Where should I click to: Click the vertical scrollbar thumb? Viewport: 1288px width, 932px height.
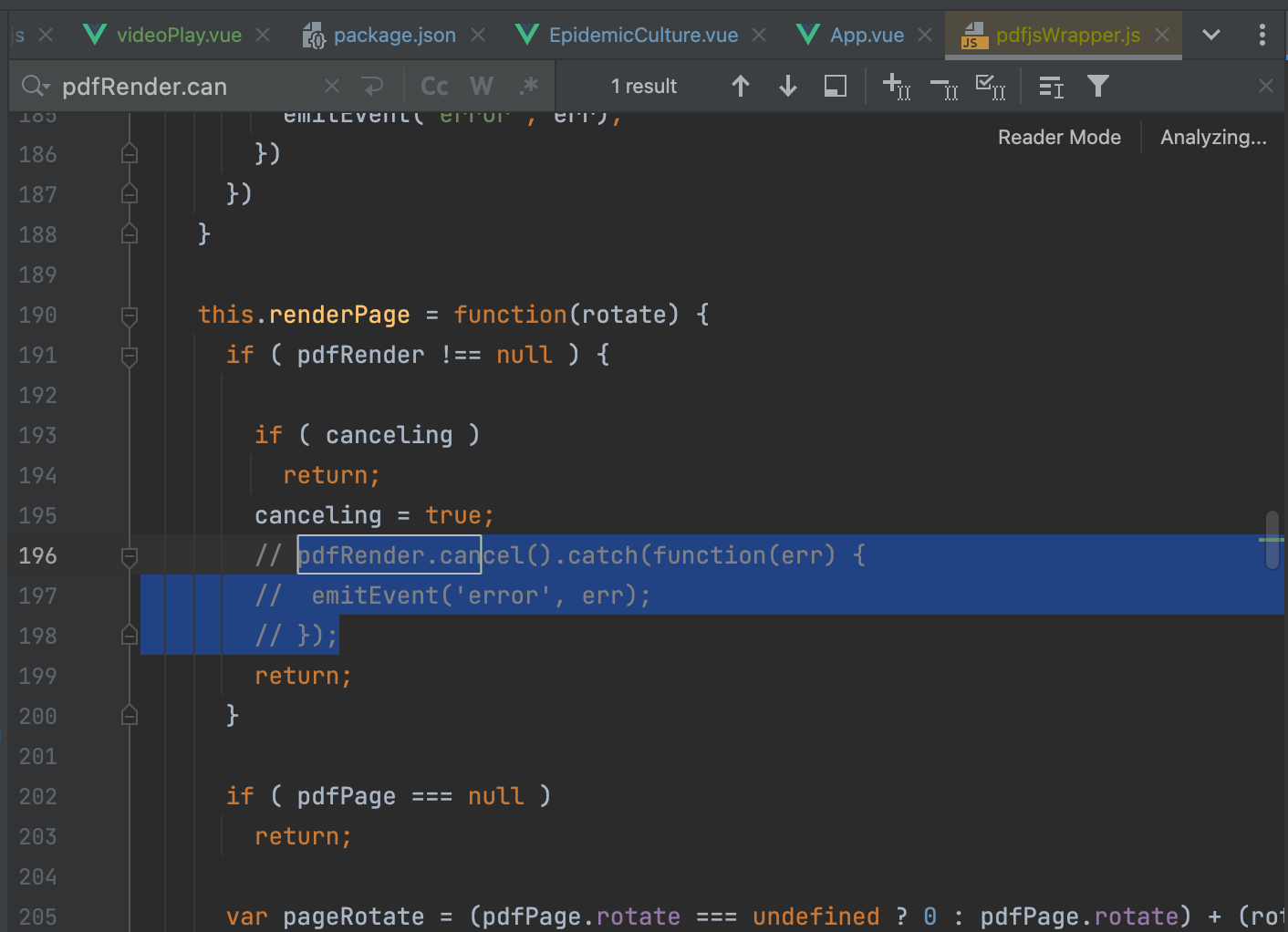coord(1272,540)
